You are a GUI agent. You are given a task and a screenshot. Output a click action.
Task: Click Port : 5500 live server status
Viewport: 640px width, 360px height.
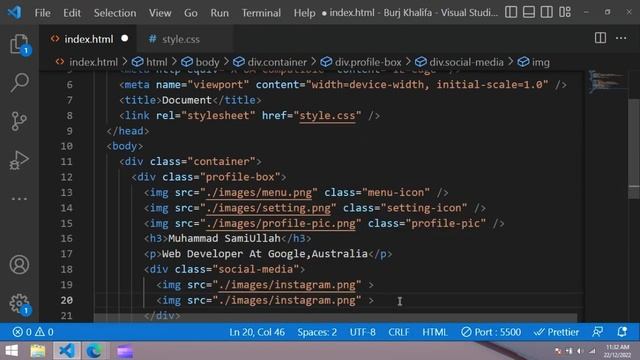click(x=491, y=332)
